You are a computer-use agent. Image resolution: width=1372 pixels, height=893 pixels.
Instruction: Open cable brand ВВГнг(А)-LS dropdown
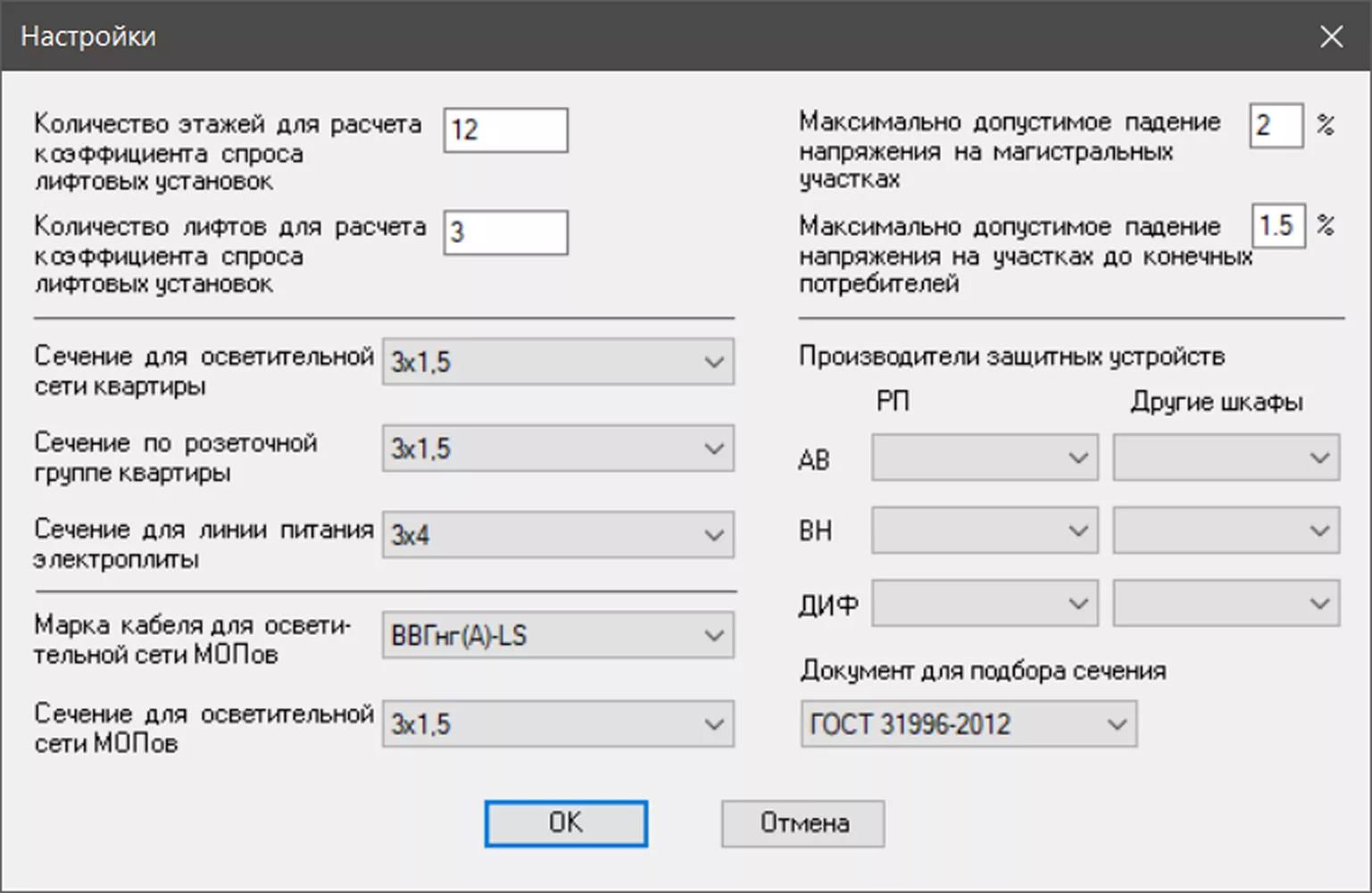558,636
